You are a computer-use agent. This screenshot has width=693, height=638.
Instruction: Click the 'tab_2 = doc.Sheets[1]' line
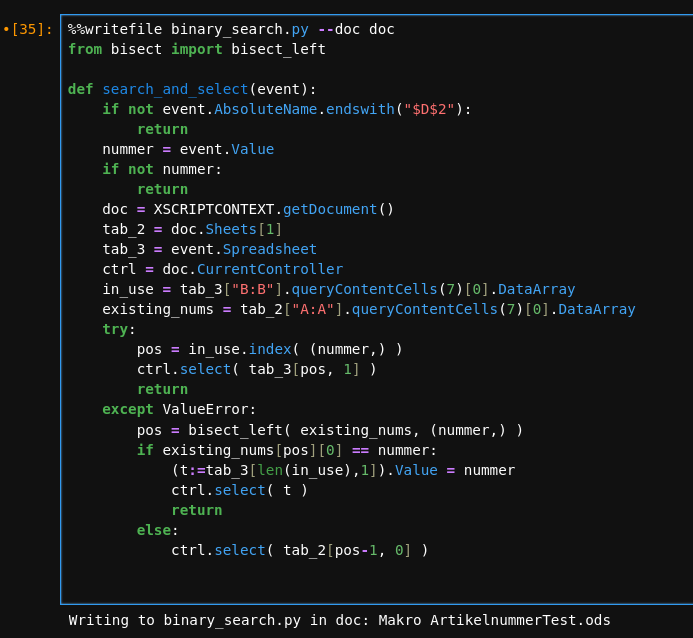click(192, 229)
